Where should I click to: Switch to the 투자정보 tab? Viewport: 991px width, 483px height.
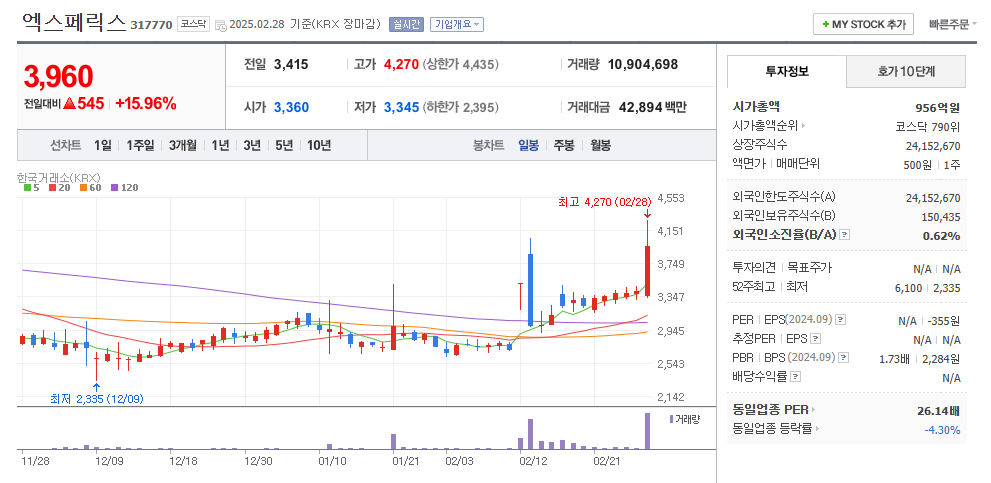click(786, 71)
